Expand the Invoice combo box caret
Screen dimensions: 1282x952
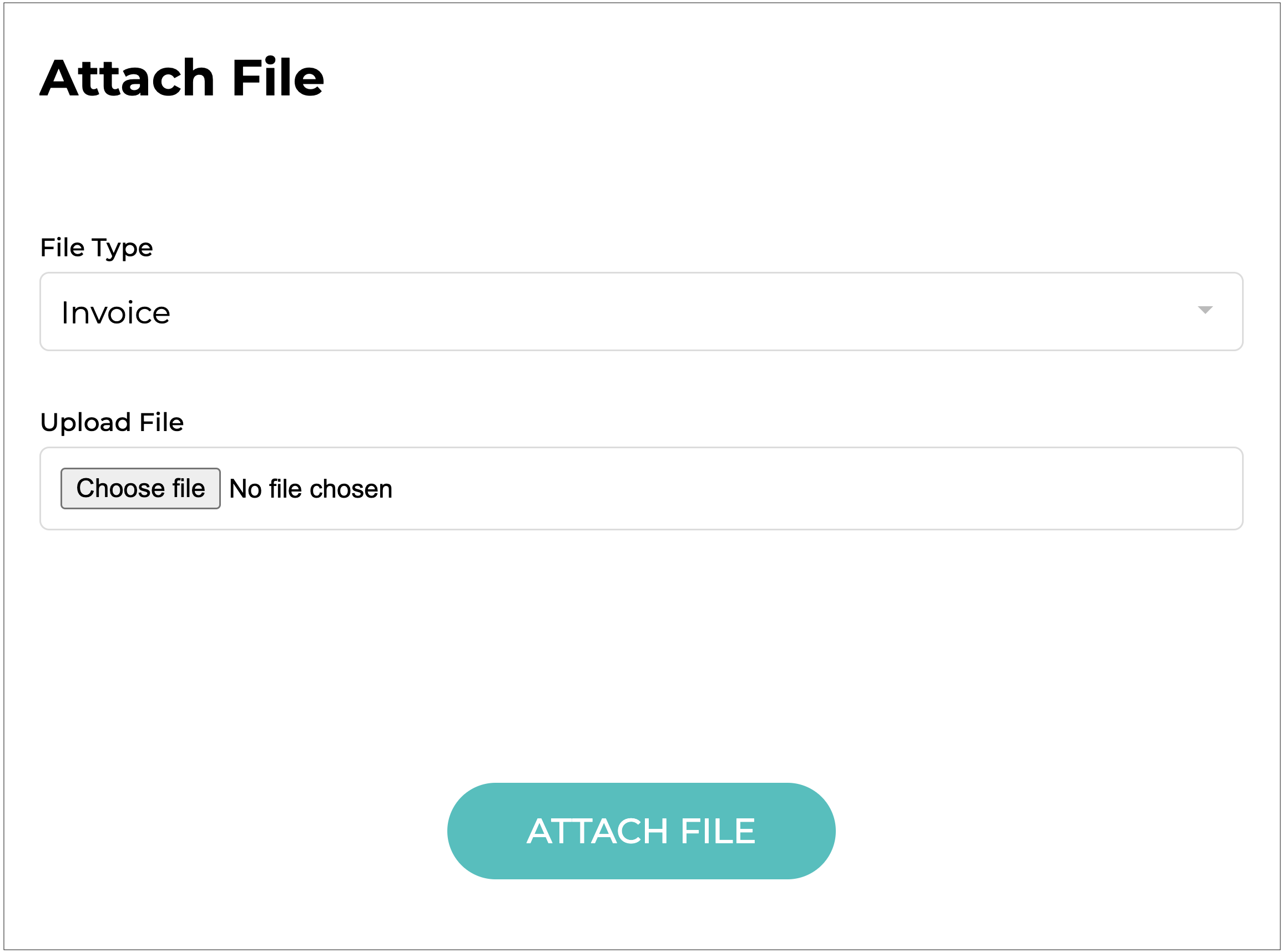[x=1205, y=310]
